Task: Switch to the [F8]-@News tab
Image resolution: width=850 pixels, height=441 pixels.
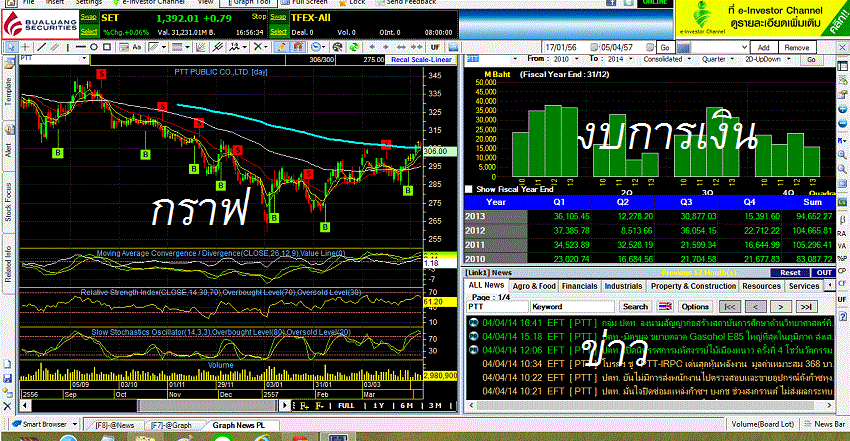Action: 114,425
